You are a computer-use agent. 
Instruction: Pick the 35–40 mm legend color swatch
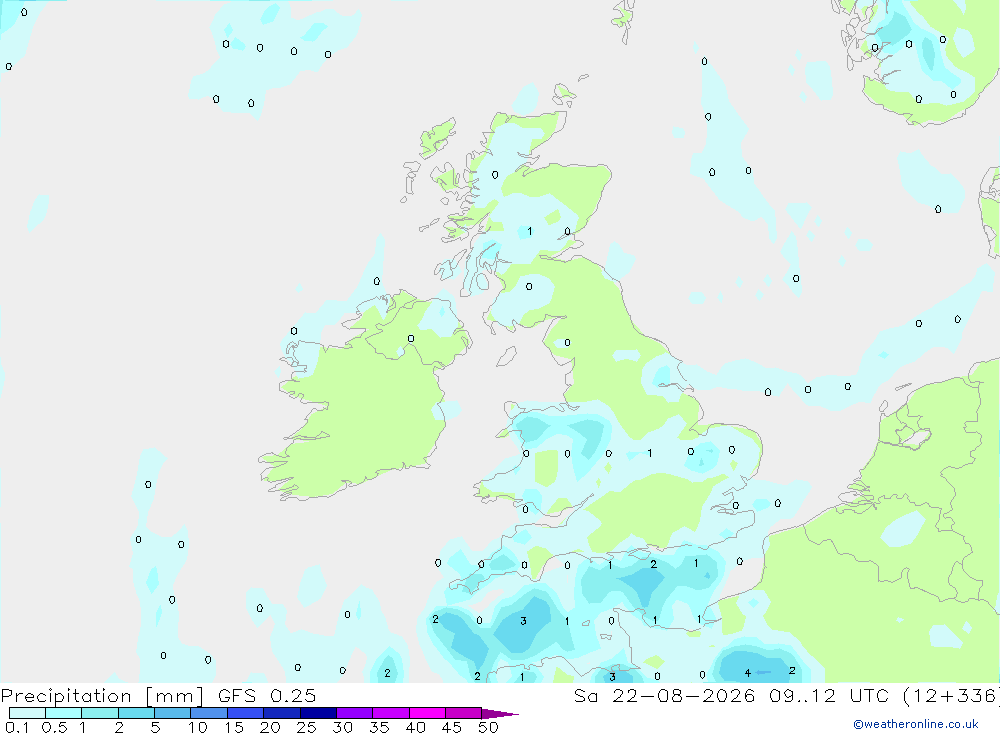[x=391, y=713]
